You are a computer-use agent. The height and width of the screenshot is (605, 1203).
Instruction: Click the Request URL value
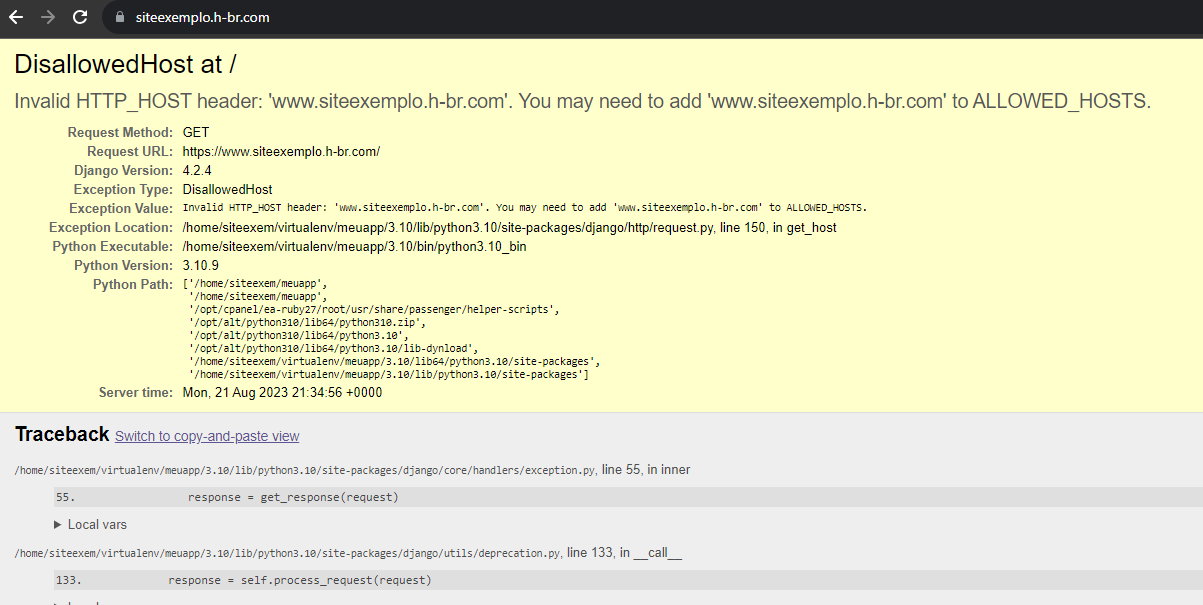[x=281, y=151]
